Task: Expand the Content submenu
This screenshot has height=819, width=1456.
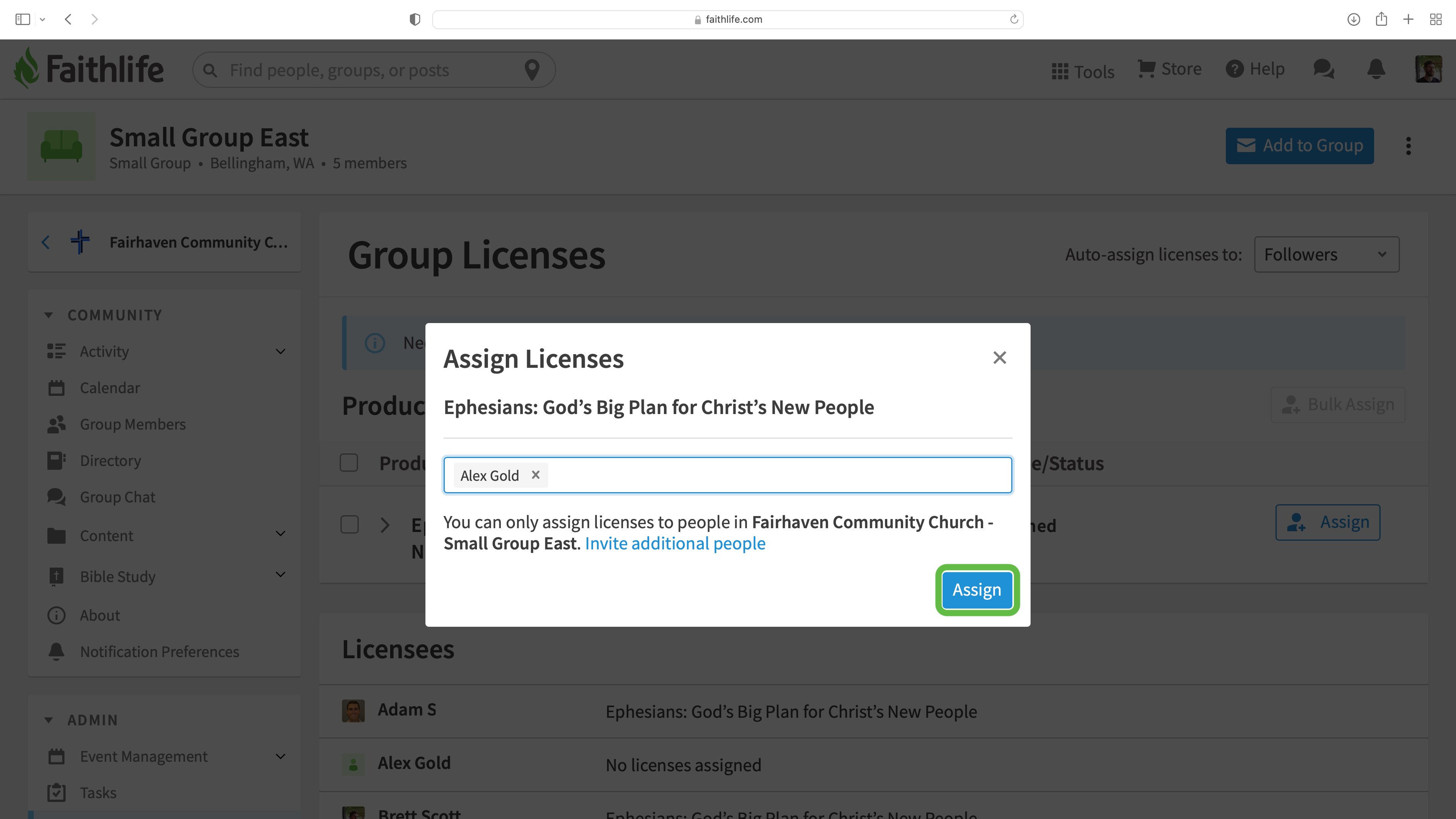Action: 280,533
